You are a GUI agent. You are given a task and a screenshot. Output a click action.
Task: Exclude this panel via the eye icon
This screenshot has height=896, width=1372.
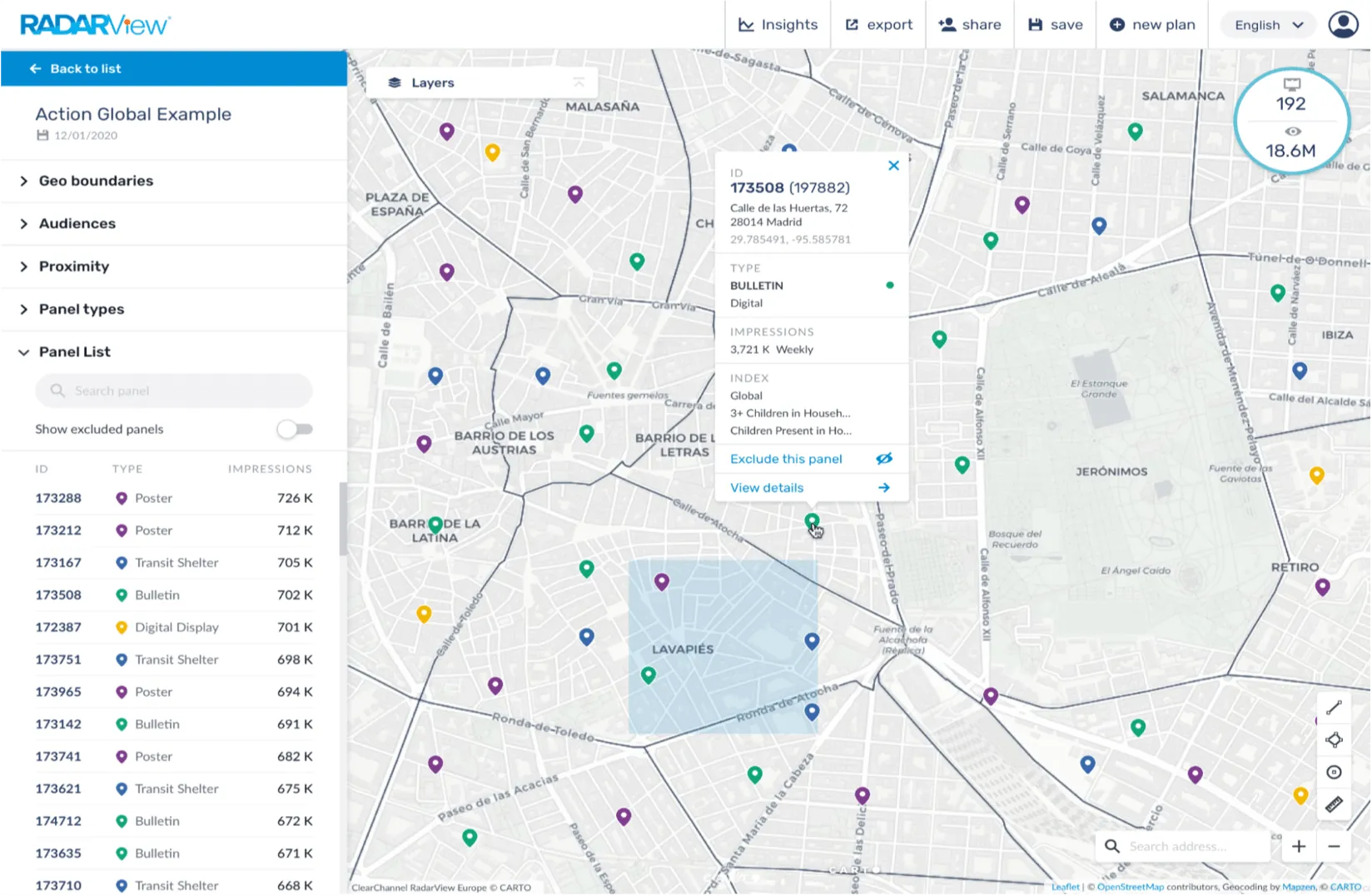883,459
